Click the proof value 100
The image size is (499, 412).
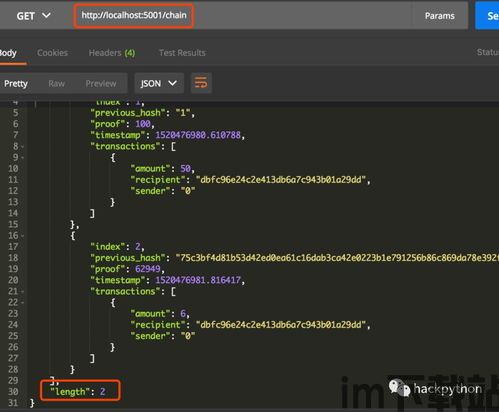143,124
